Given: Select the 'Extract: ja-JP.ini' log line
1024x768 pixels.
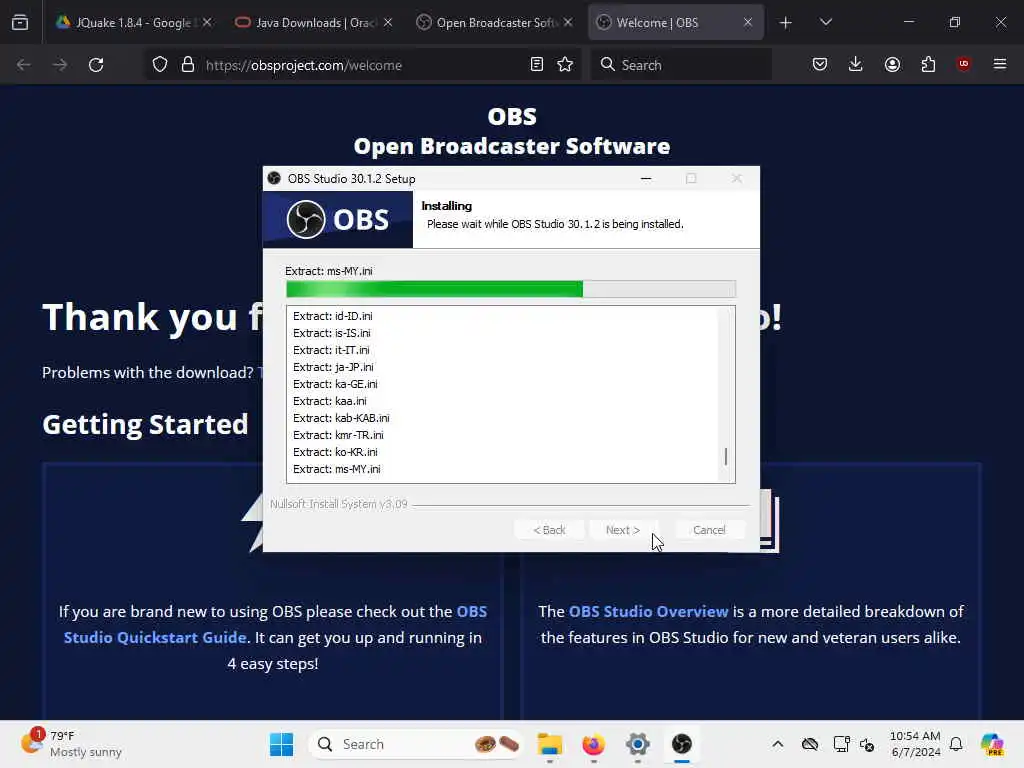Looking at the screenshot, I should pos(333,367).
